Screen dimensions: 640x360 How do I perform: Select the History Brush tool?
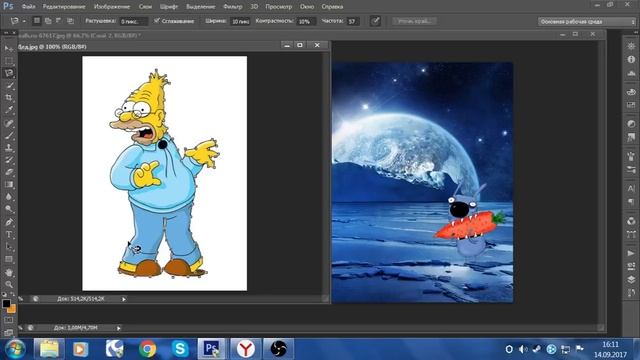[9, 160]
